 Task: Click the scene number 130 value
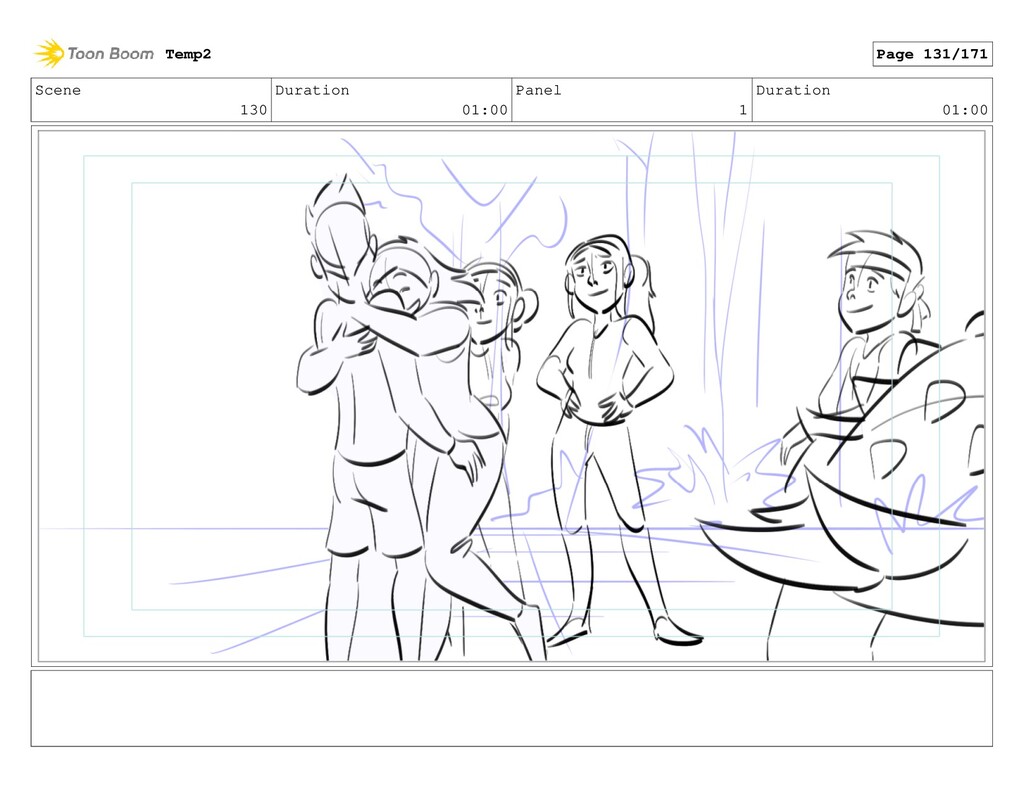253,110
